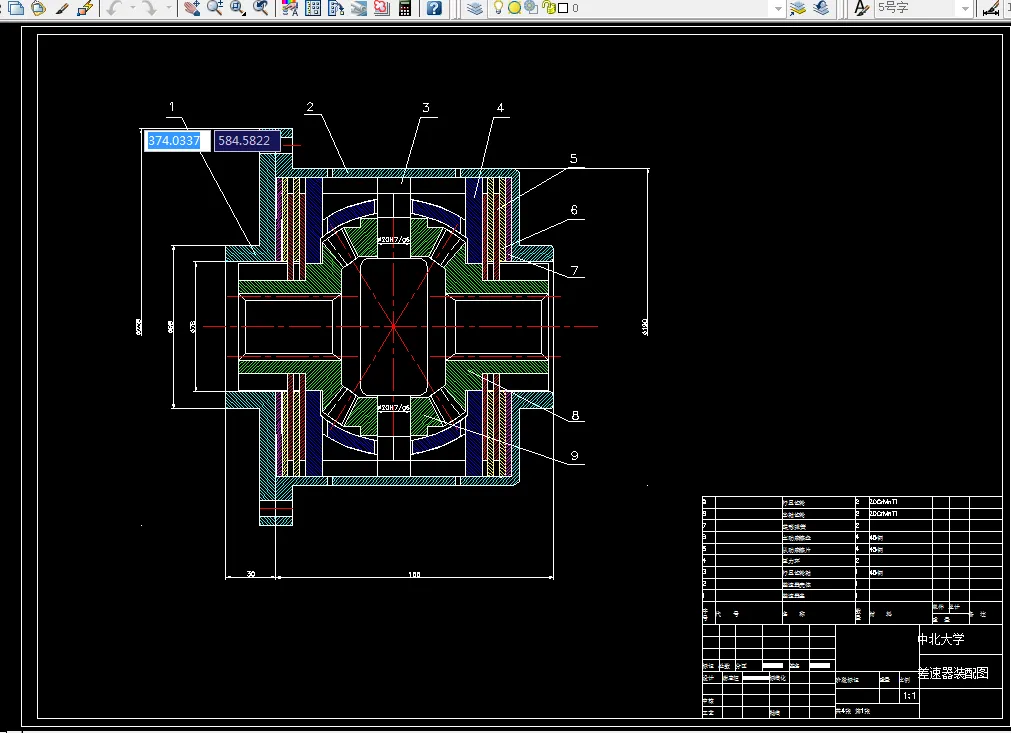Expand the layer list dropdown arrow

coord(776,8)
